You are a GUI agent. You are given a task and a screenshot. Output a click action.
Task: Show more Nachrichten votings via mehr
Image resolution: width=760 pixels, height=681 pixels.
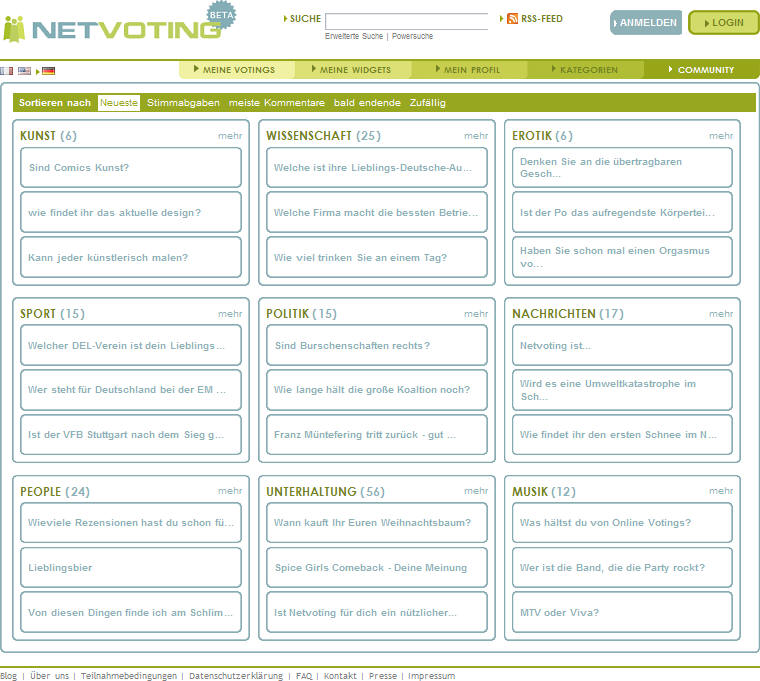click(721, 314)
